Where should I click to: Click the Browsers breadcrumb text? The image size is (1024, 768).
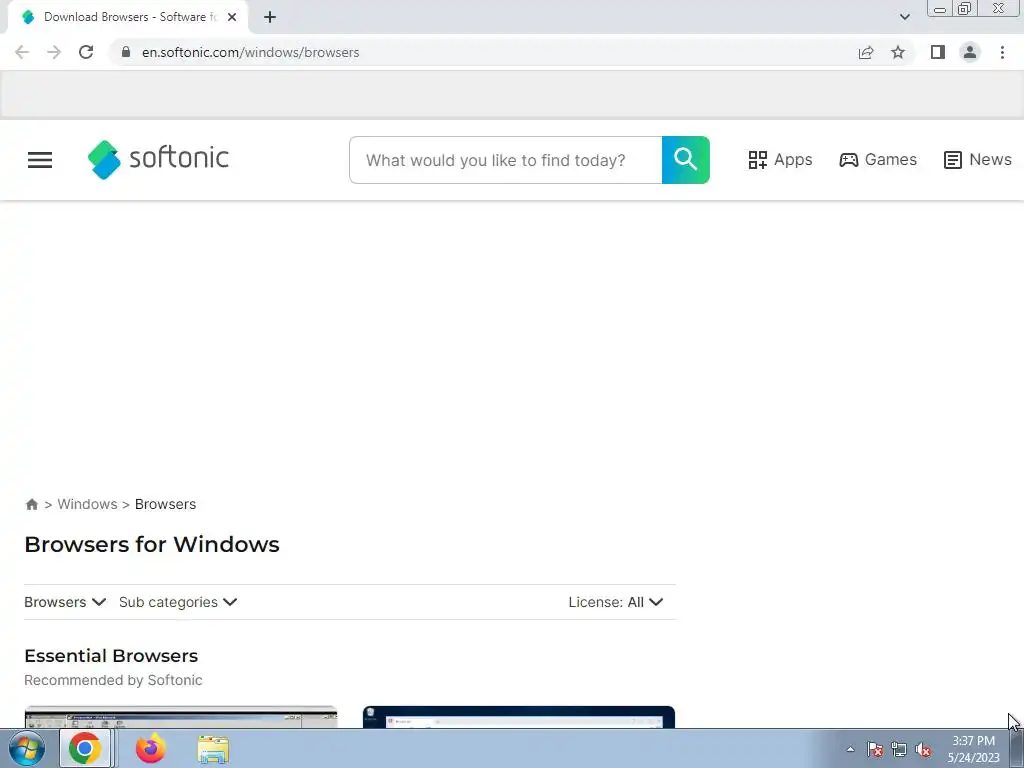pos(165,504)
